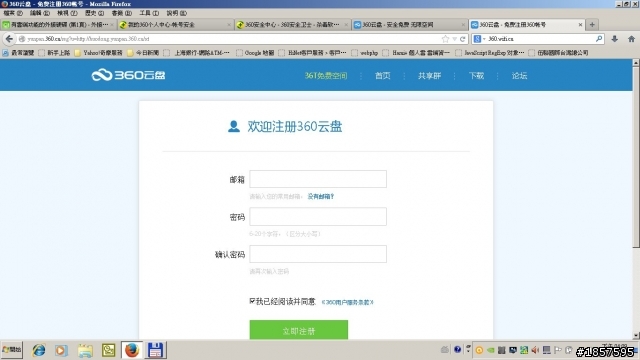Click the 密码 input field

point(318,216)
